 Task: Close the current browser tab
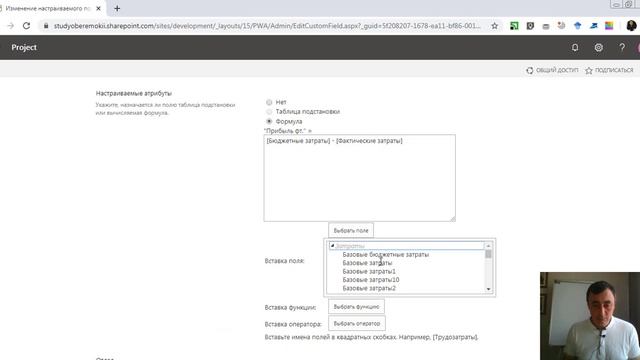[98, 8]
